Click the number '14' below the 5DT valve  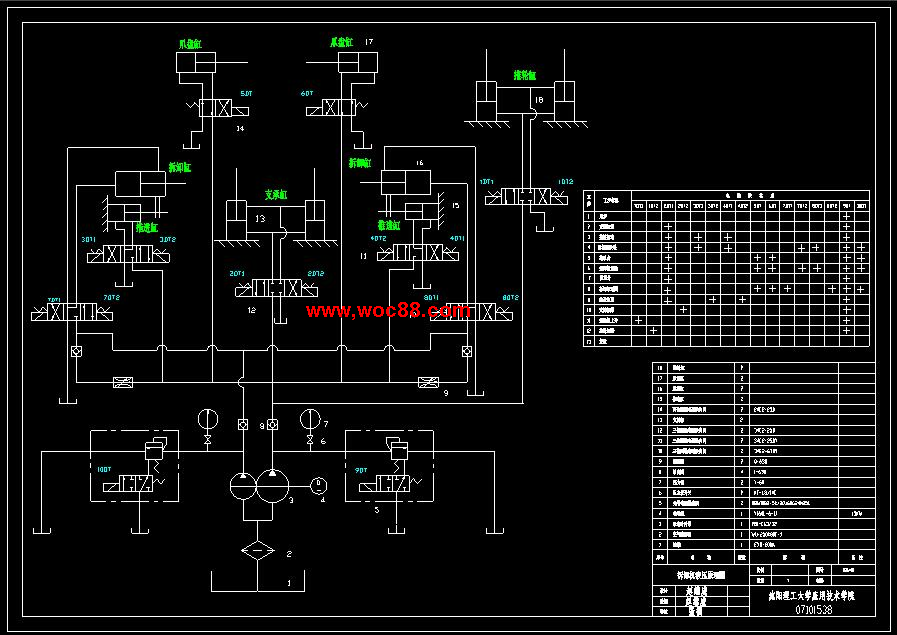(x=240, y=129)
